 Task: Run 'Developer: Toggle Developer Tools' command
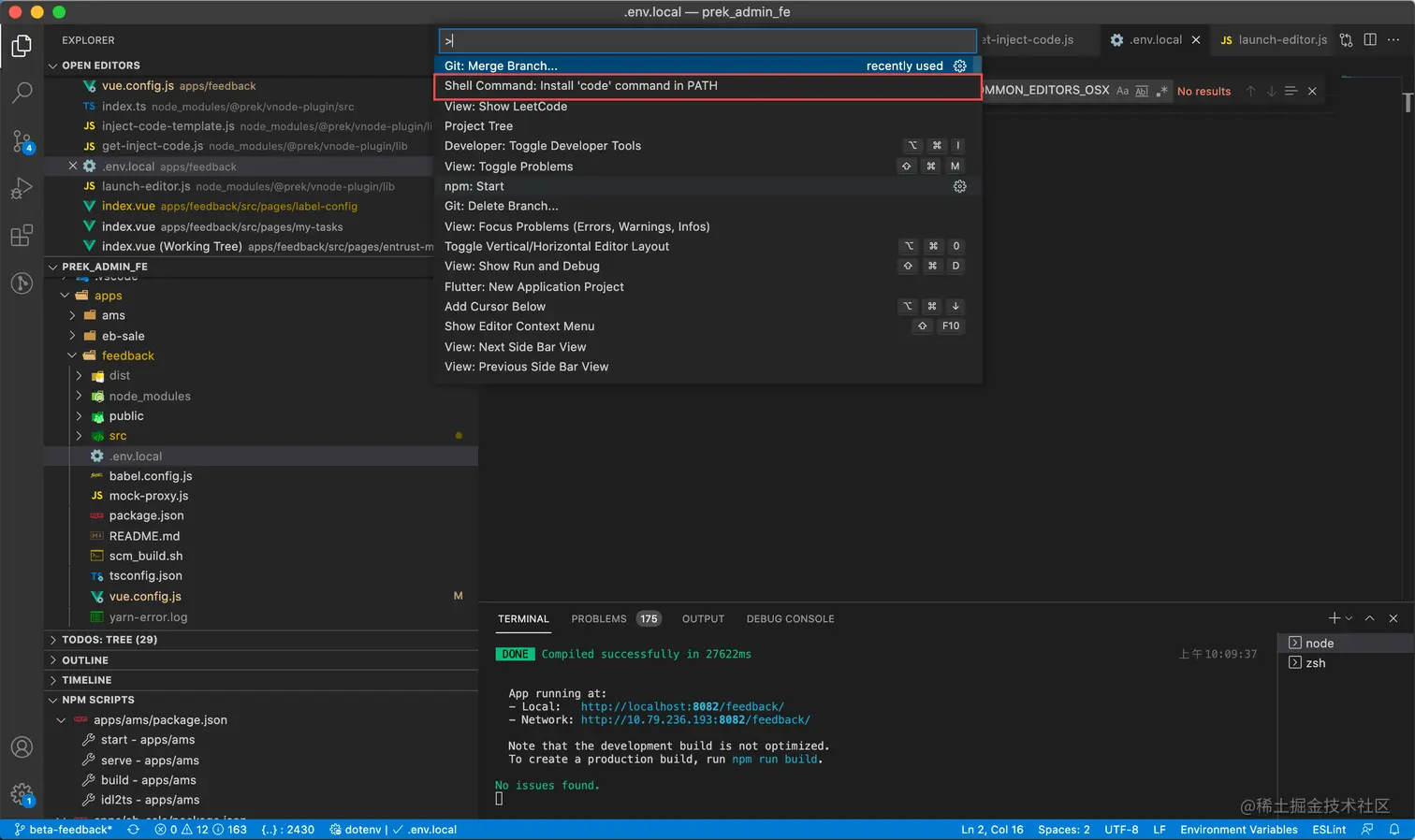[x=707, y=146]
